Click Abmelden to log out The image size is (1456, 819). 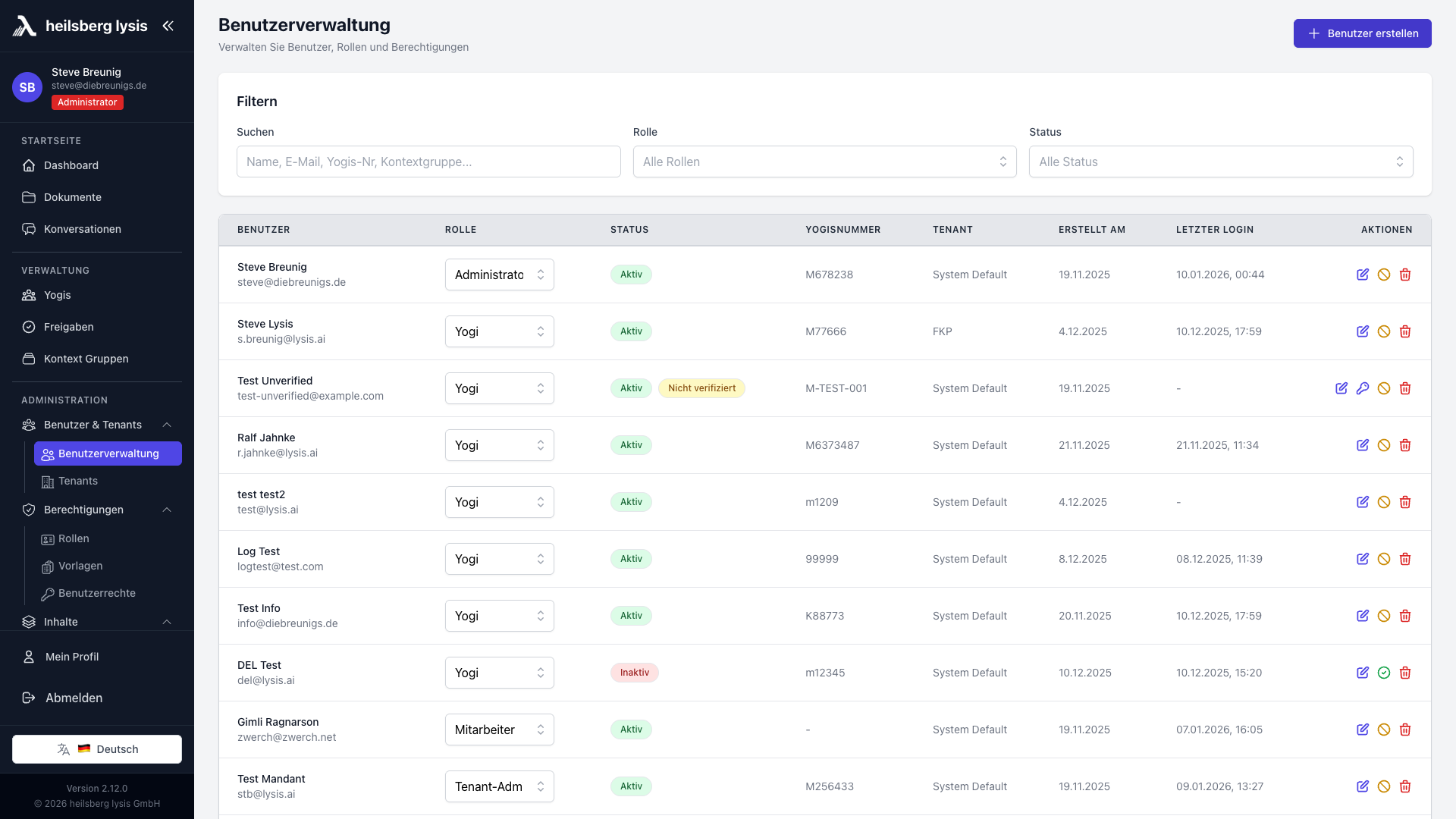click(74, 698)
